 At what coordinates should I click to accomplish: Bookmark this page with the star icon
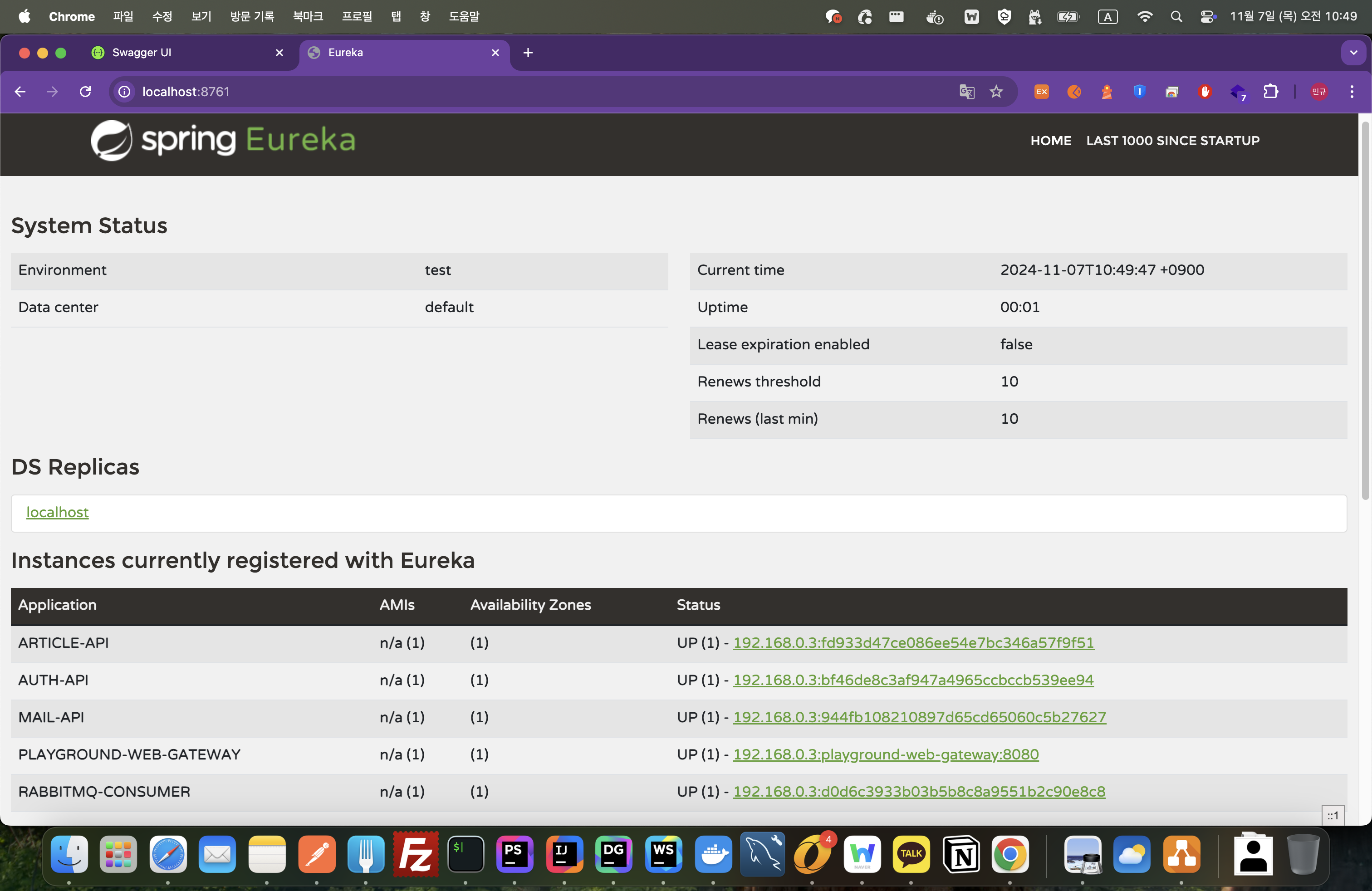coord(996,92)
